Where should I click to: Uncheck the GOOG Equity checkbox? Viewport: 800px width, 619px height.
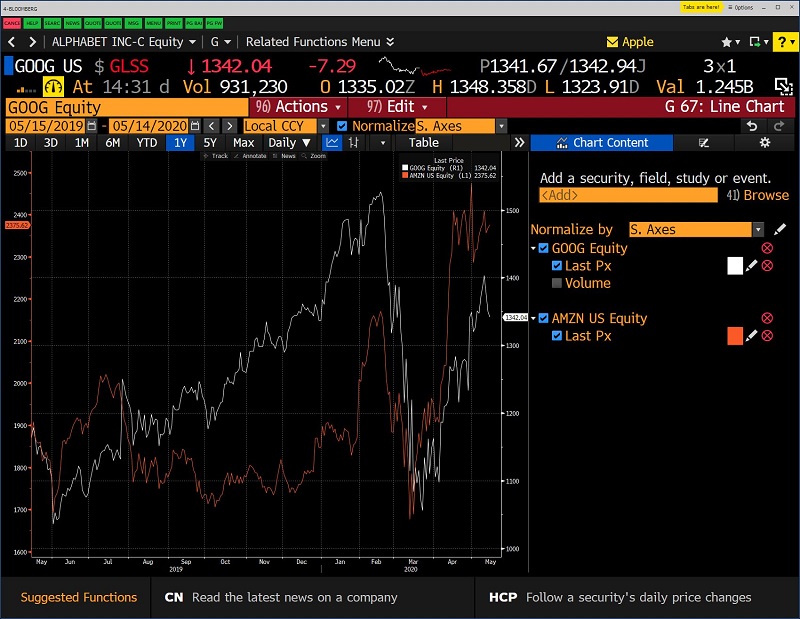(x=543, y=248)
